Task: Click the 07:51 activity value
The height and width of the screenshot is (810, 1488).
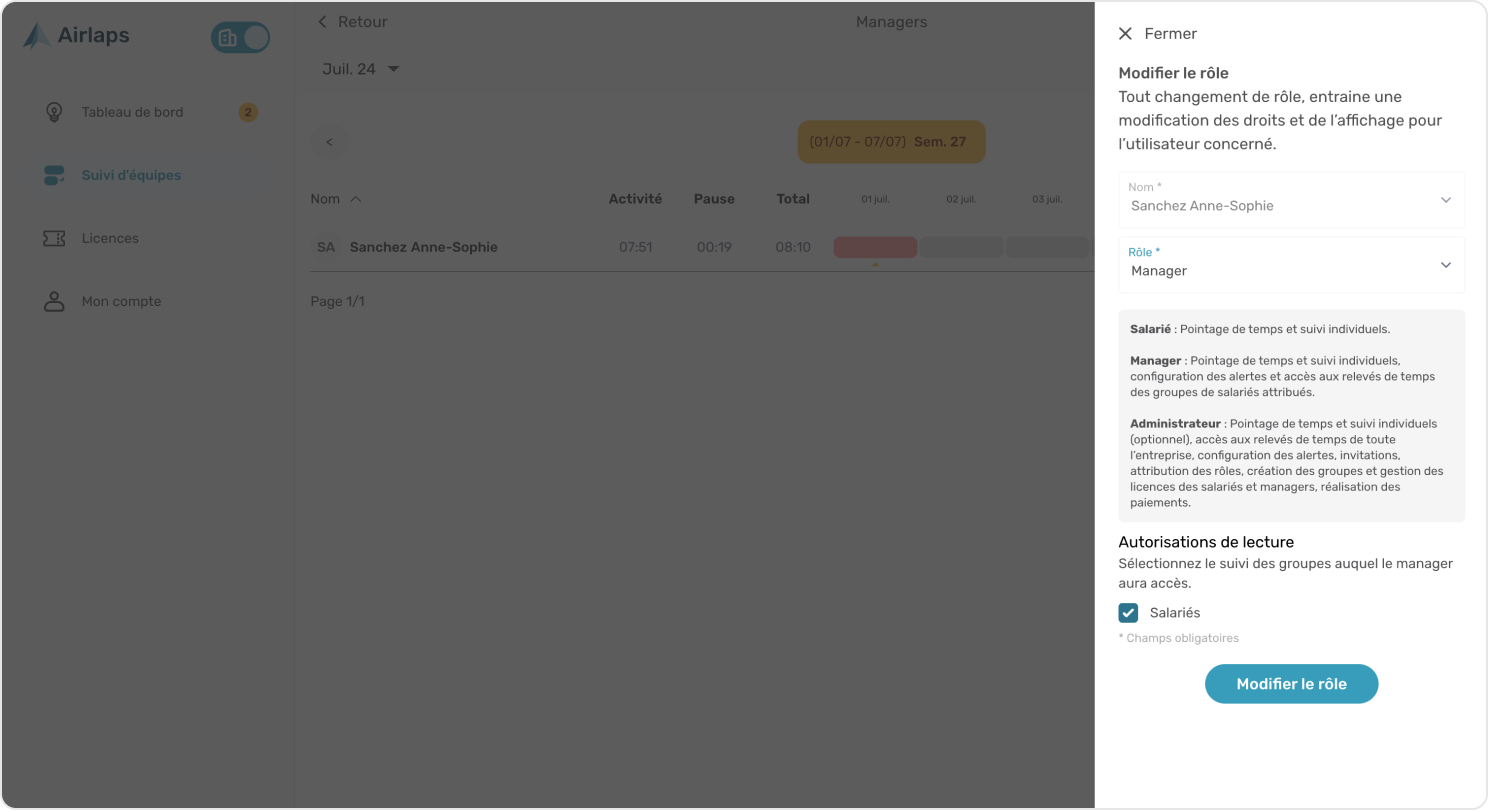Action: coord(635,247)
